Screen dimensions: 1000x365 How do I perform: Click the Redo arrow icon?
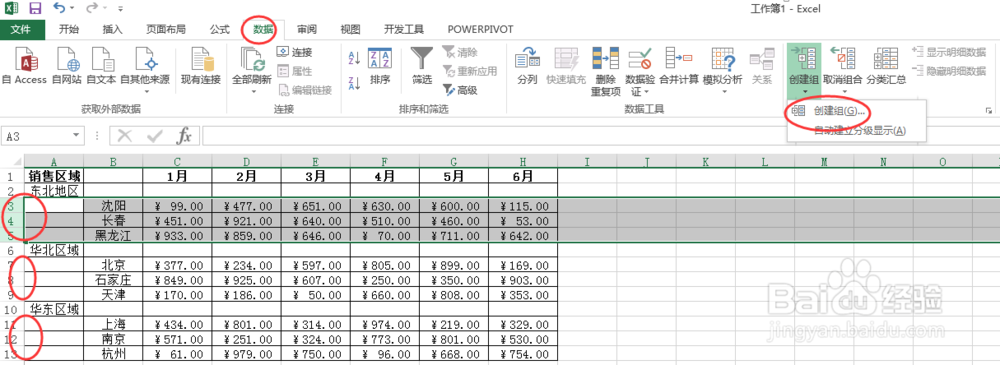click(91, 8)
